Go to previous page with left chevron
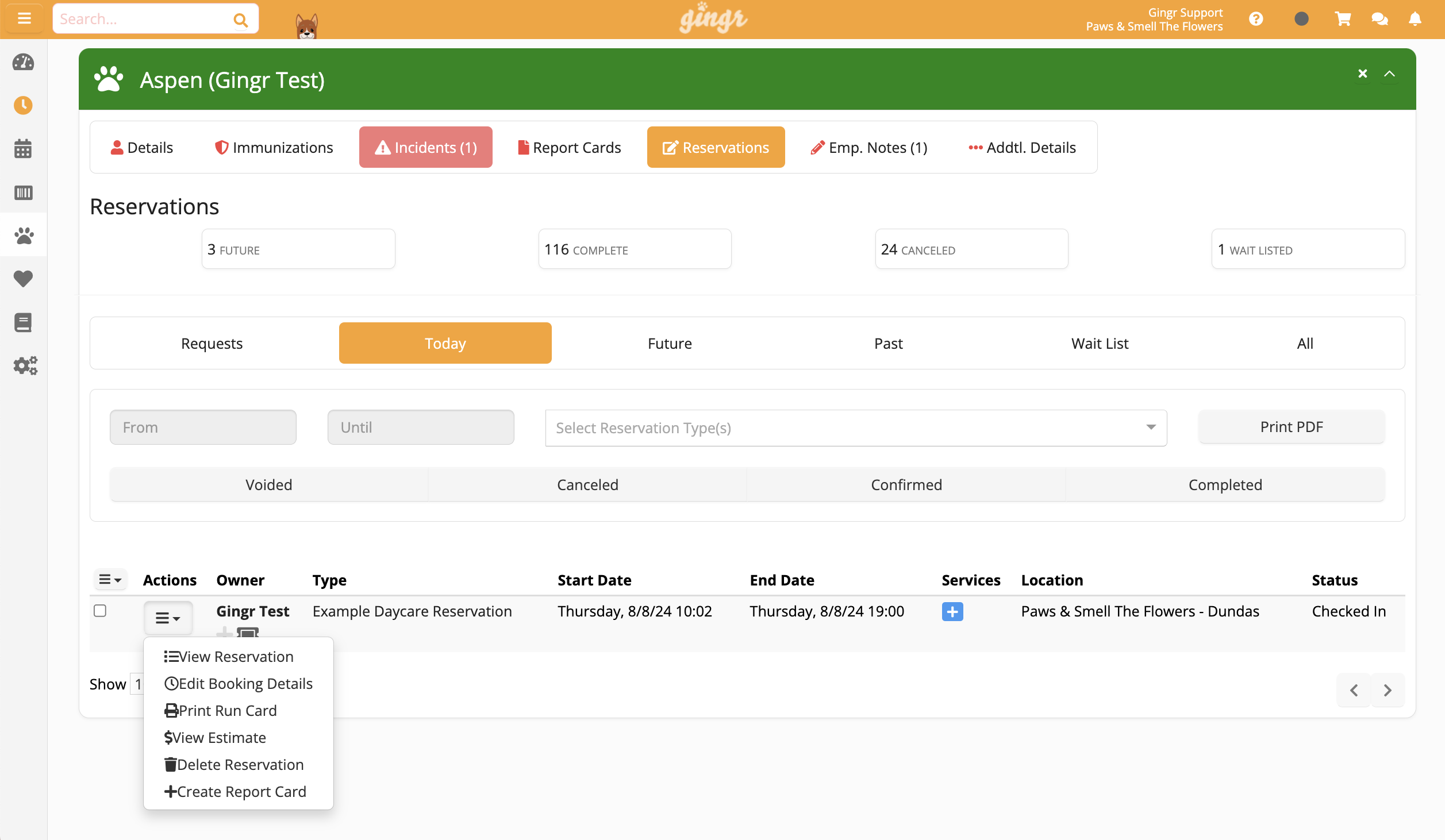Screen dimensions: 1445x840 1354,690
